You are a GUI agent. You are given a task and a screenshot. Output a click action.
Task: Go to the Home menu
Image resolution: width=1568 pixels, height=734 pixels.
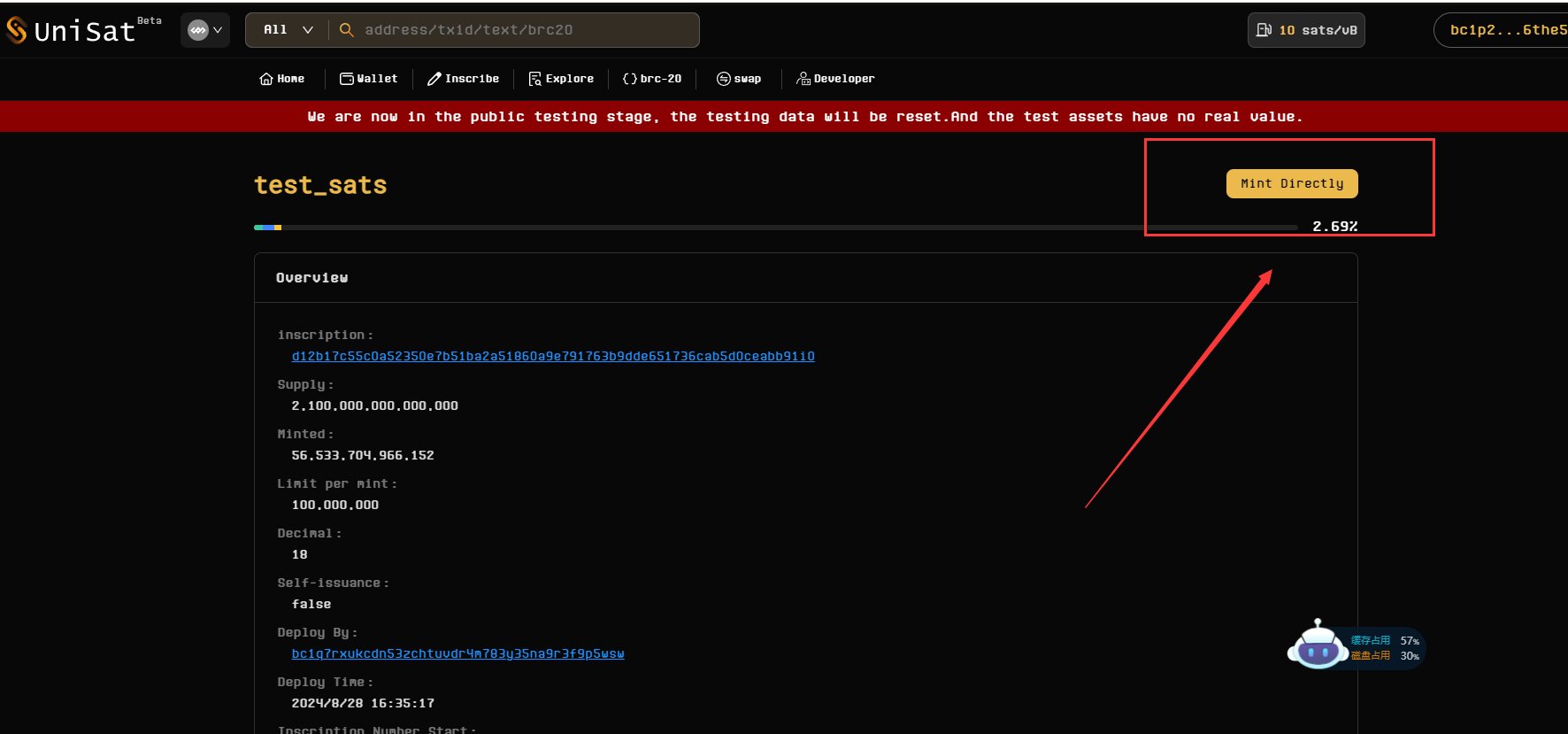(281, 79)
